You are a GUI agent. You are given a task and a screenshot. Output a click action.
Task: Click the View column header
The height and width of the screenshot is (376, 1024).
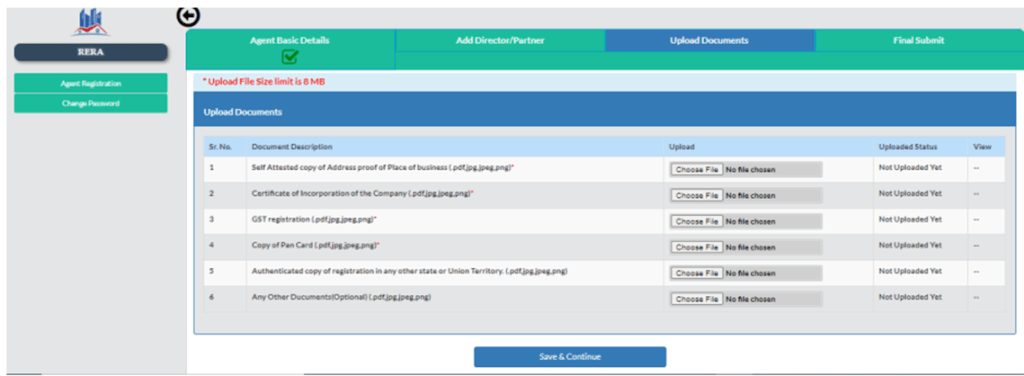pyautogui.click(x=982, y=146)
